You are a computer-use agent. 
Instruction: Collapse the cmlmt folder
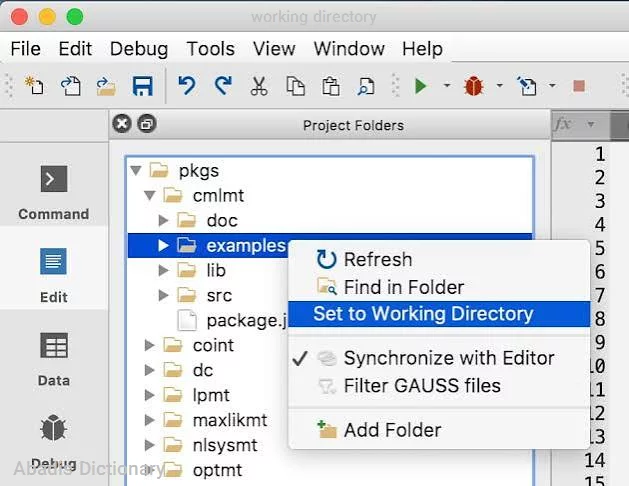tap(150, 195)
